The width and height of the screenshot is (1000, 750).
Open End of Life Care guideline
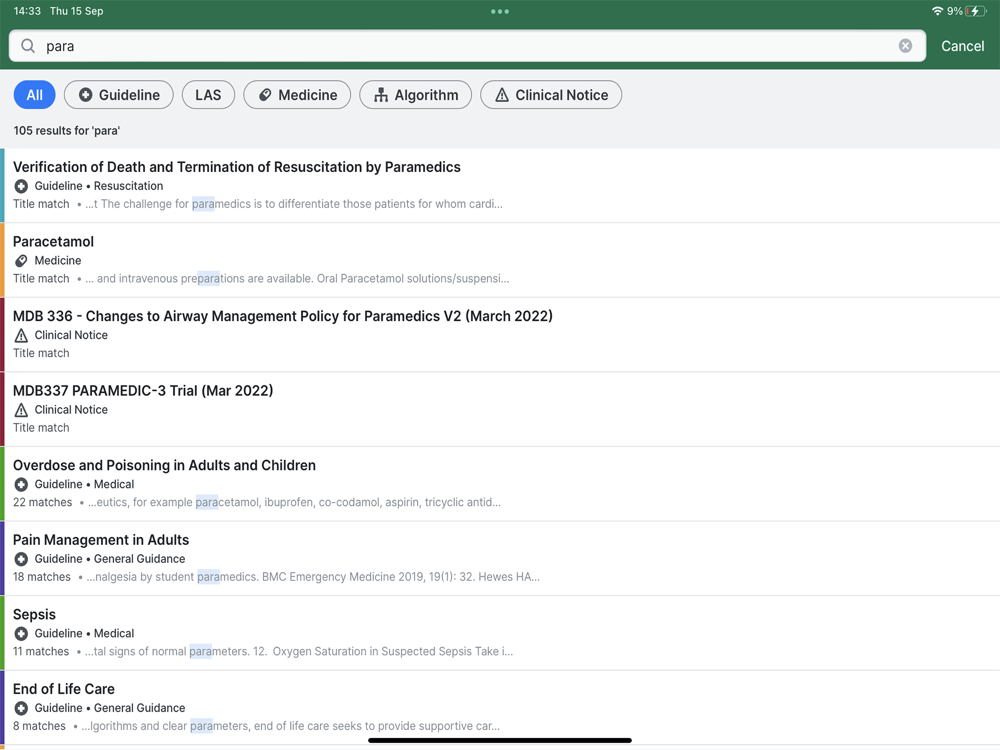coord(500,708)
